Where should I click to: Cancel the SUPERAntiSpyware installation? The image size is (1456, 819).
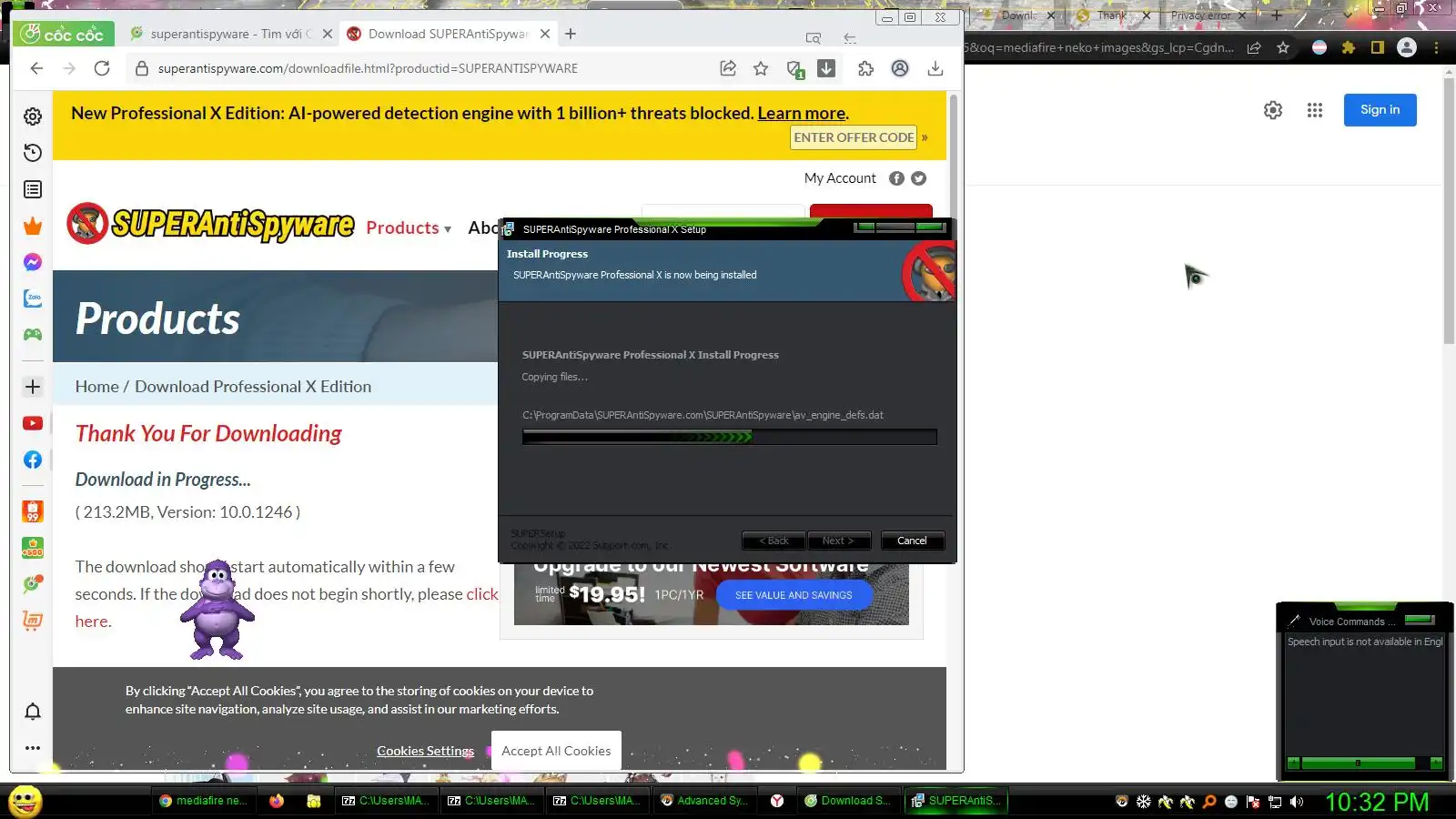click(x=912, y=541)
